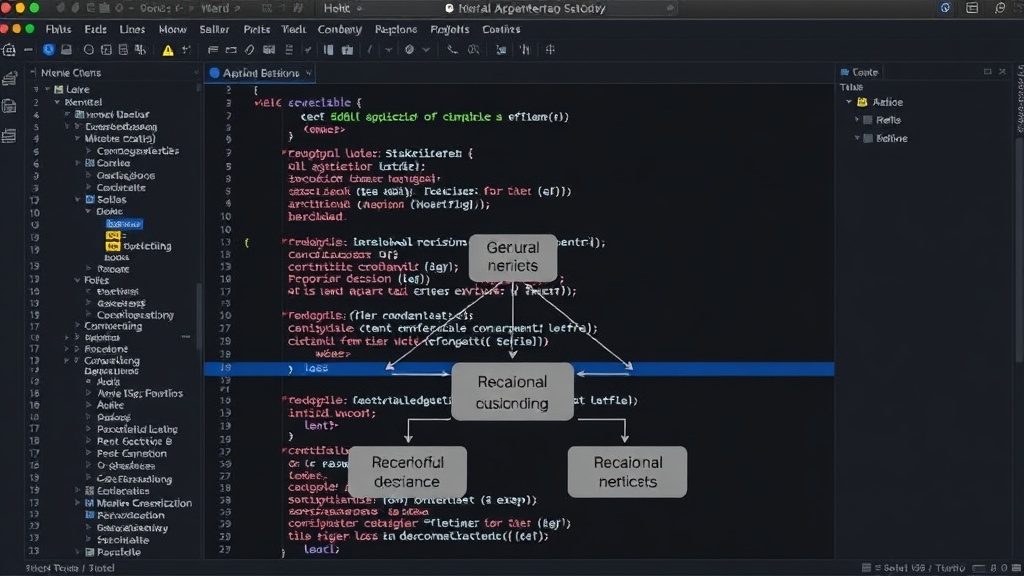Click the briefcase icon in toolbar
The height and width of the screenshot is (576, 1024).
point(347,50)
